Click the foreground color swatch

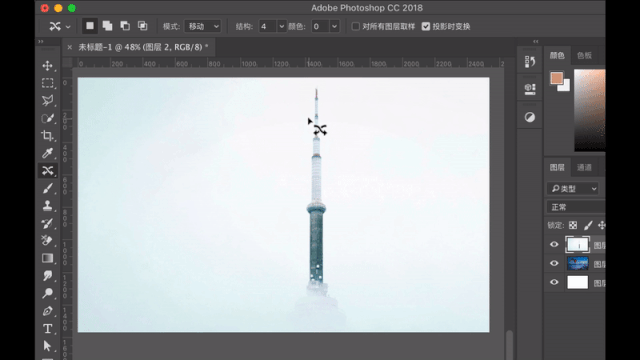pos(556,78)
